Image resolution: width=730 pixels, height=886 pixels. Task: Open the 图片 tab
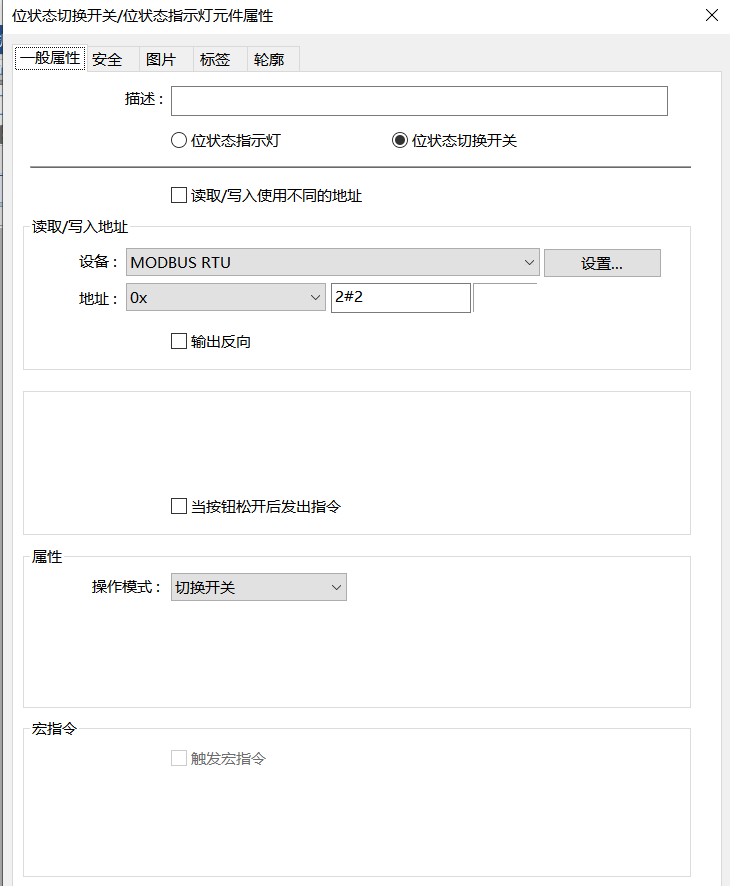[x=161, y=60]
